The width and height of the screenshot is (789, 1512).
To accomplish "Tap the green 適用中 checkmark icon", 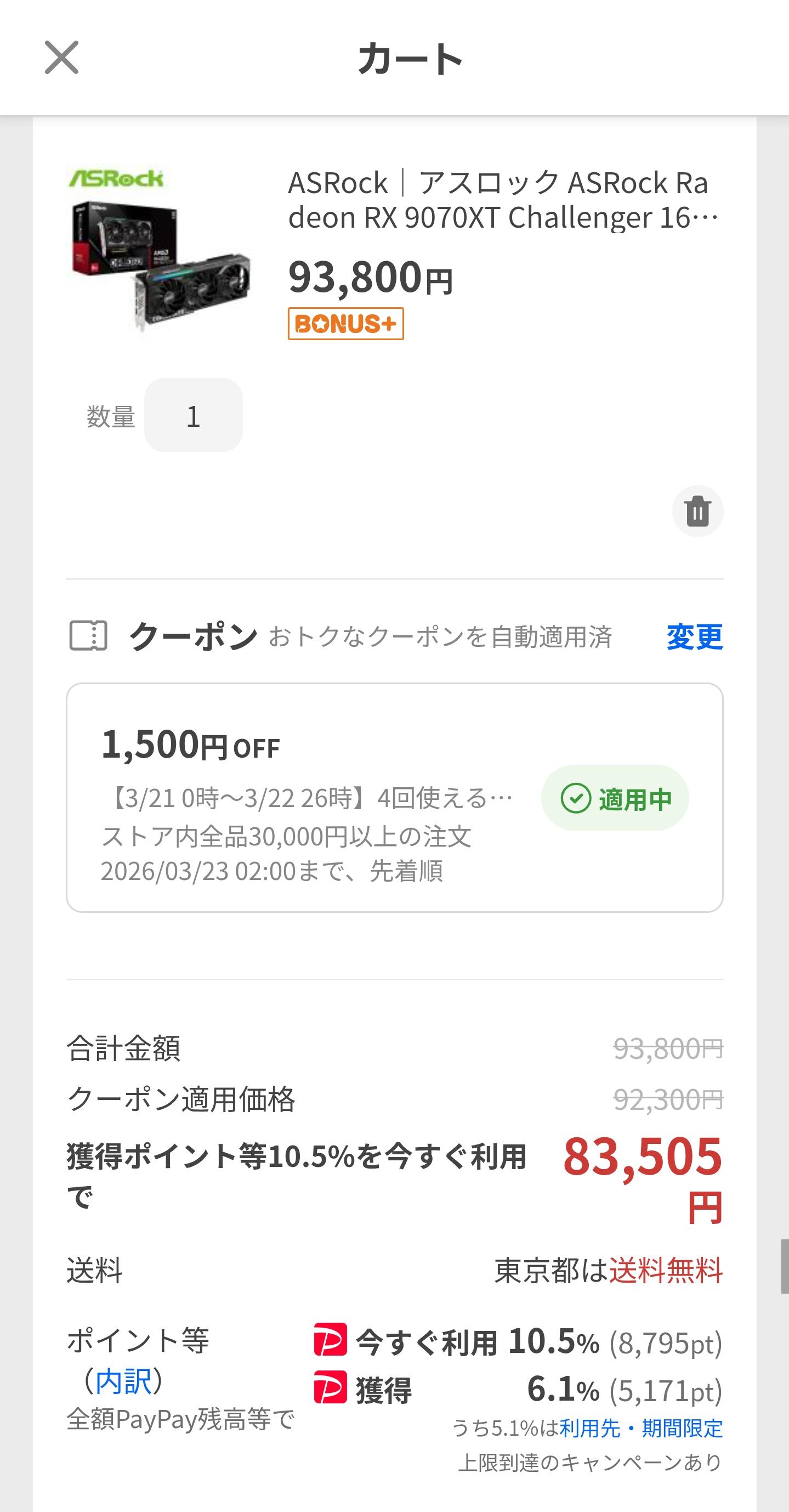I will (x=576, y=798).
